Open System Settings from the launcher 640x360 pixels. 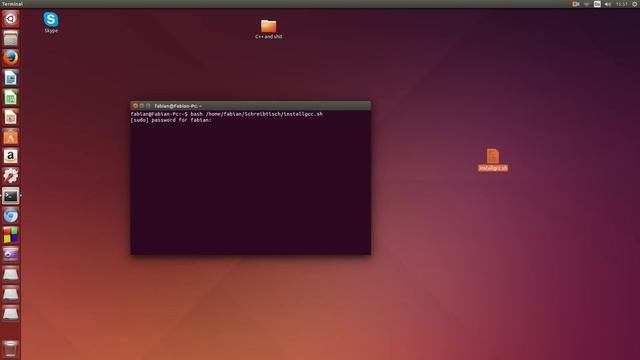pyautogui.click(x=11, y=176)
